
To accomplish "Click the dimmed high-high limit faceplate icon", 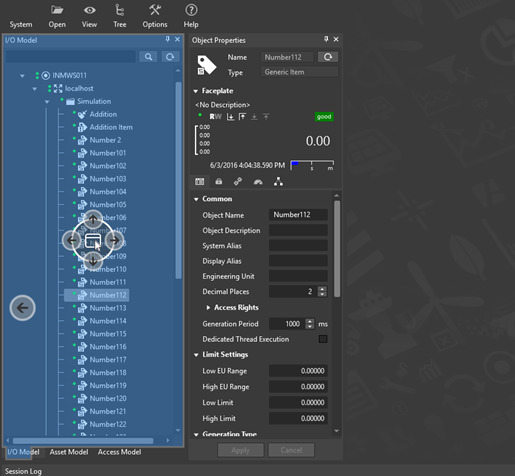I will [x=266, y=117].
